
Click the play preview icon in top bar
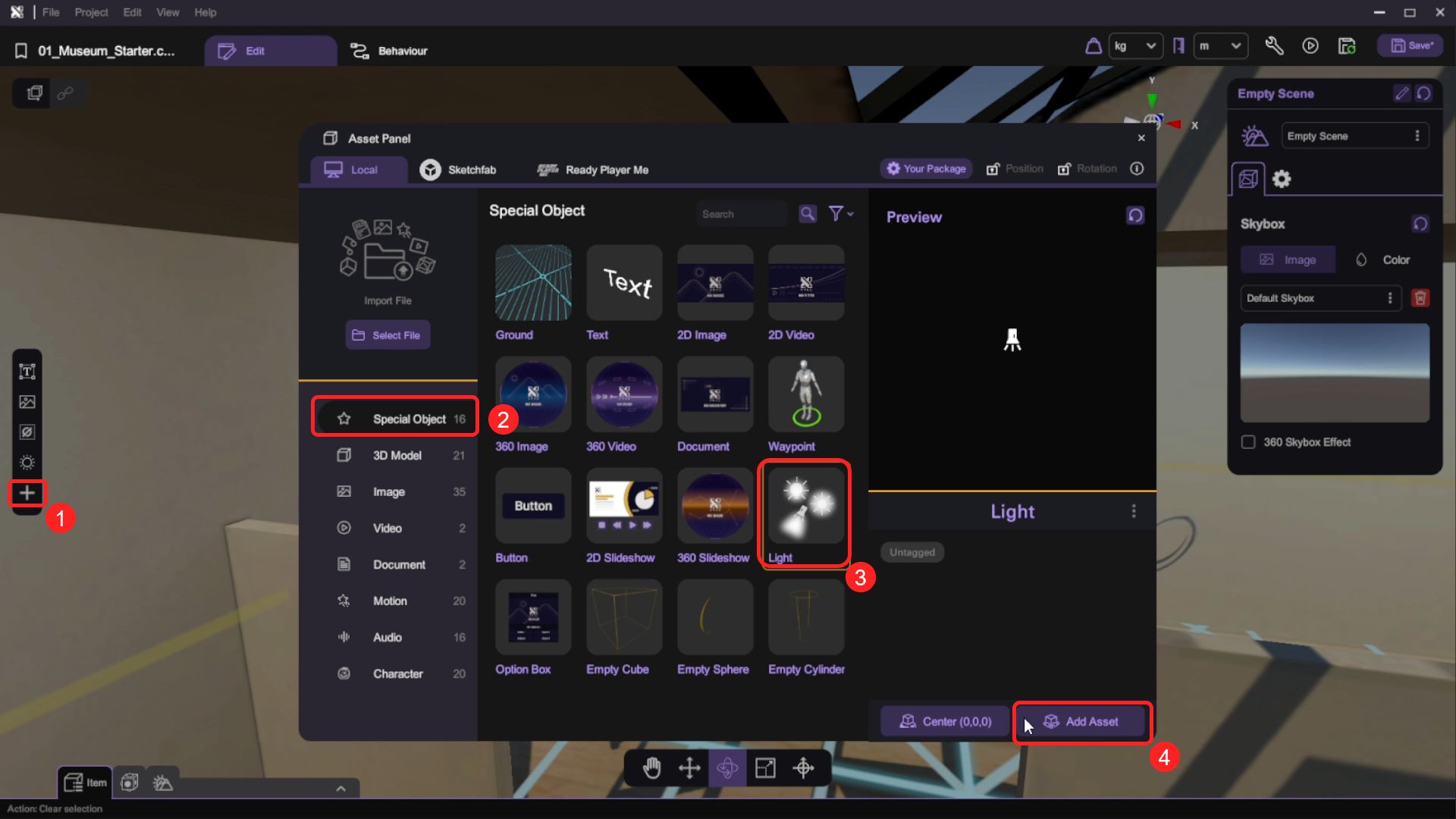coord(1310,46)
